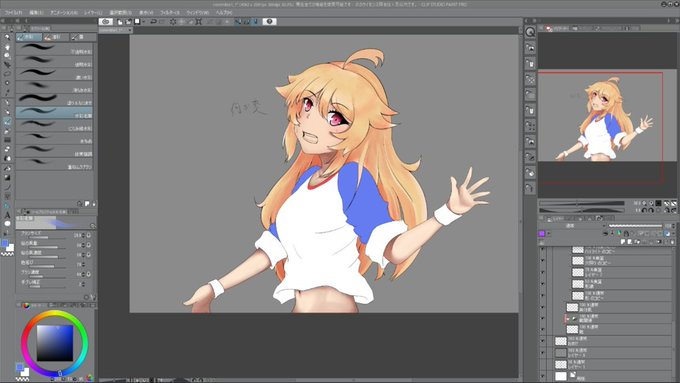Screen dimensions: 680x383
Task: Open the レイヤー (Layer) menu
Action: click(x=93, y=13)
